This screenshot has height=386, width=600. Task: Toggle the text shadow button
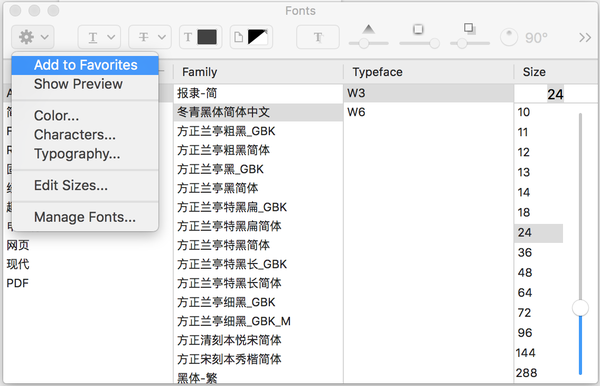[318, 37]
